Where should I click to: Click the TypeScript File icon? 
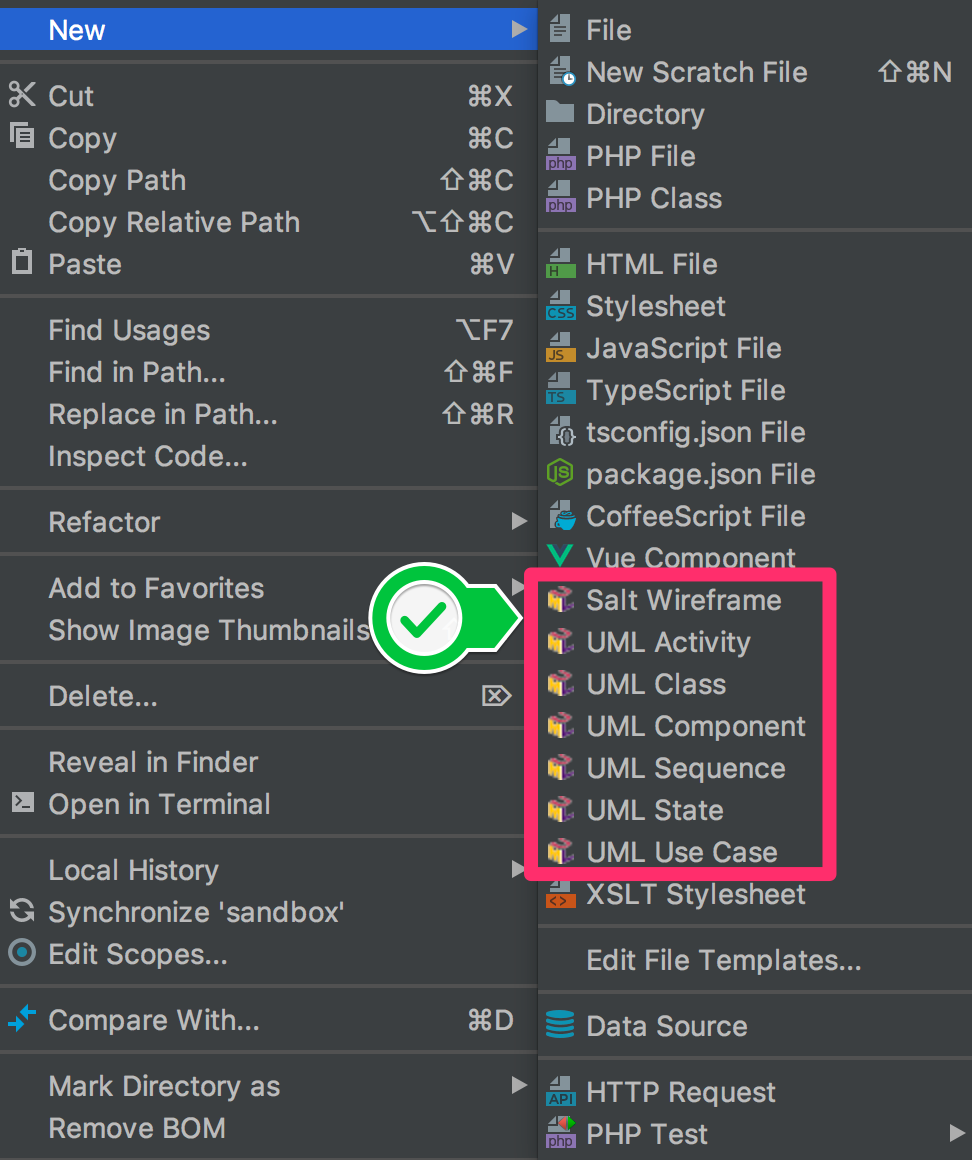point(561,390)
